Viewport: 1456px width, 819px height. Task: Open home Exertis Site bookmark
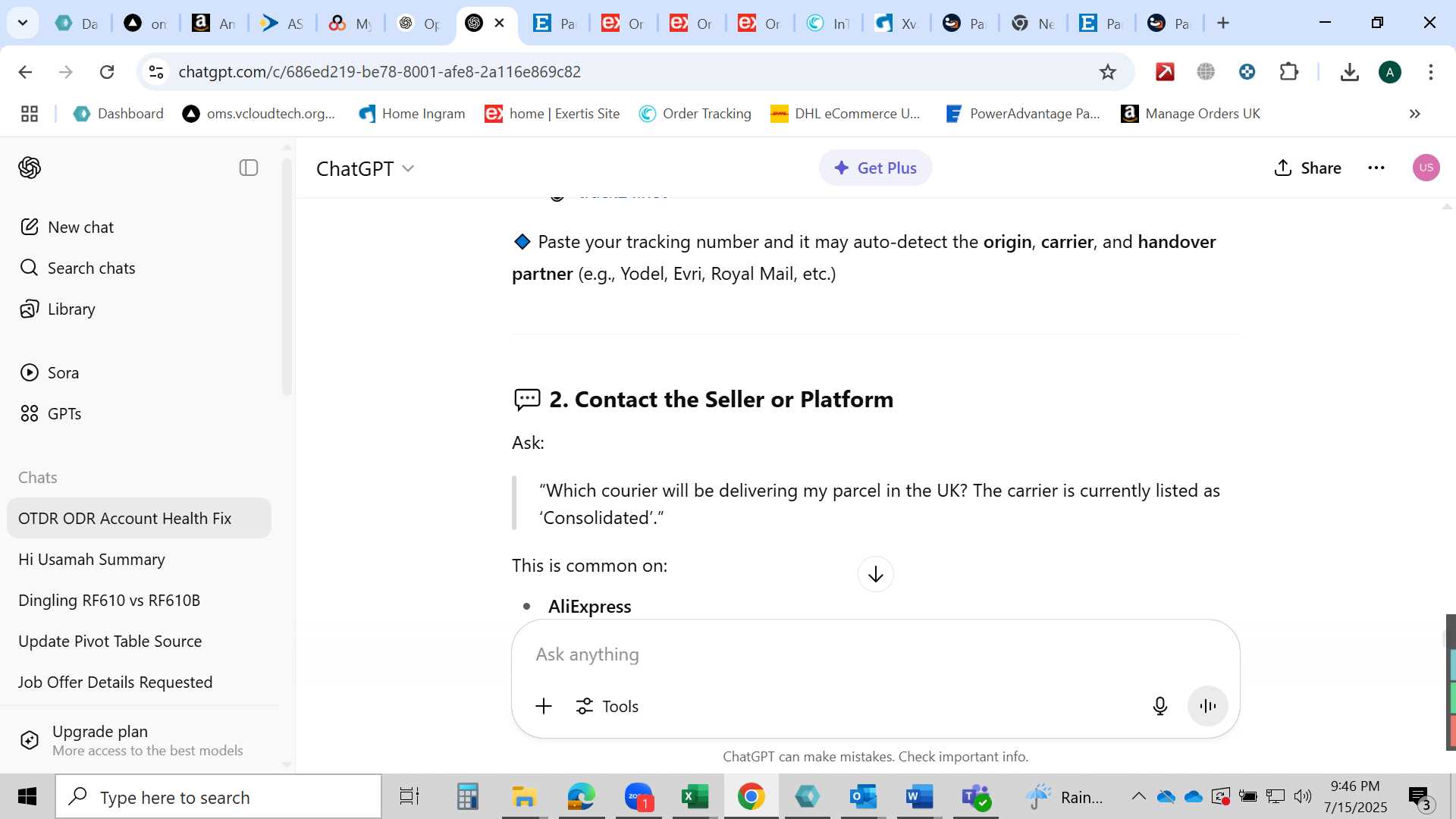[x=552, y=114]
